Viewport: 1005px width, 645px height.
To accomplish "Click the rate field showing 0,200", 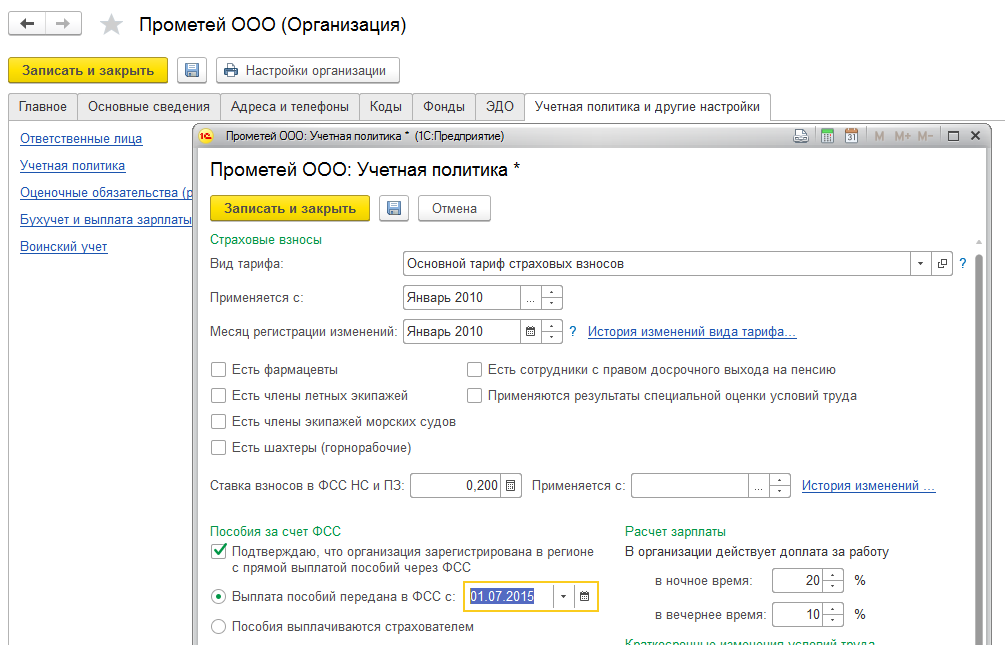I will [456, 485].
